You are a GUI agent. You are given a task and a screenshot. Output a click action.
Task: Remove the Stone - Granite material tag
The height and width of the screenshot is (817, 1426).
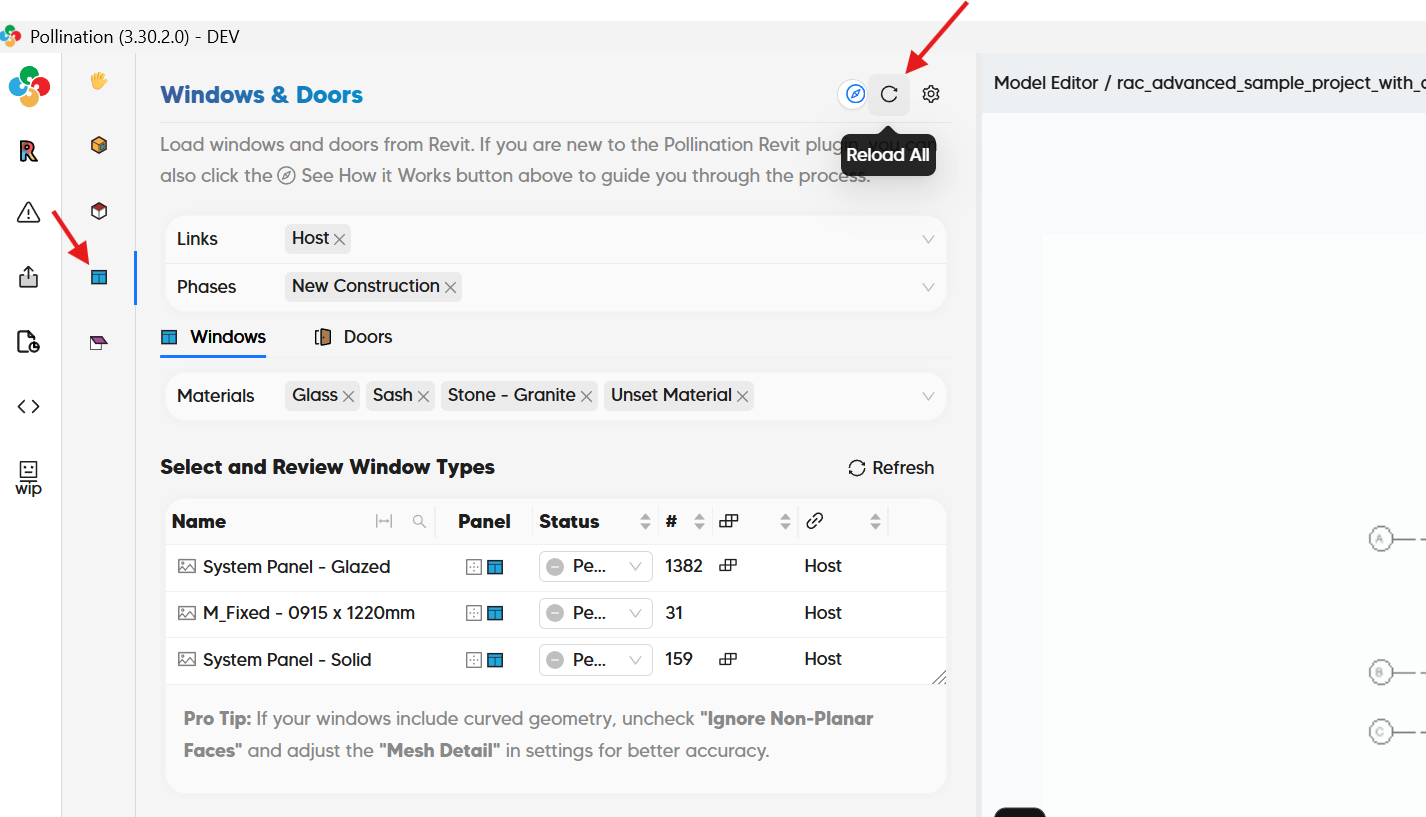pyautogui.click(x=586, y=396)
